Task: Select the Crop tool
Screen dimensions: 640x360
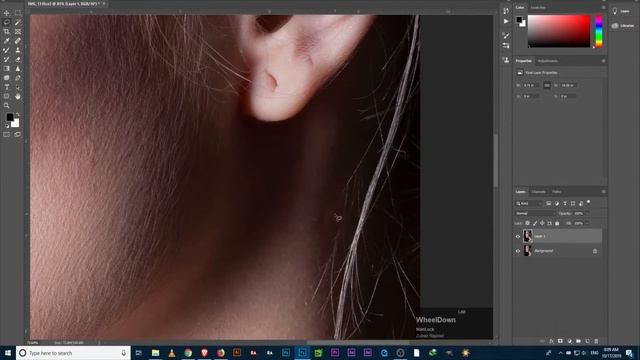Action: point(7,31)
